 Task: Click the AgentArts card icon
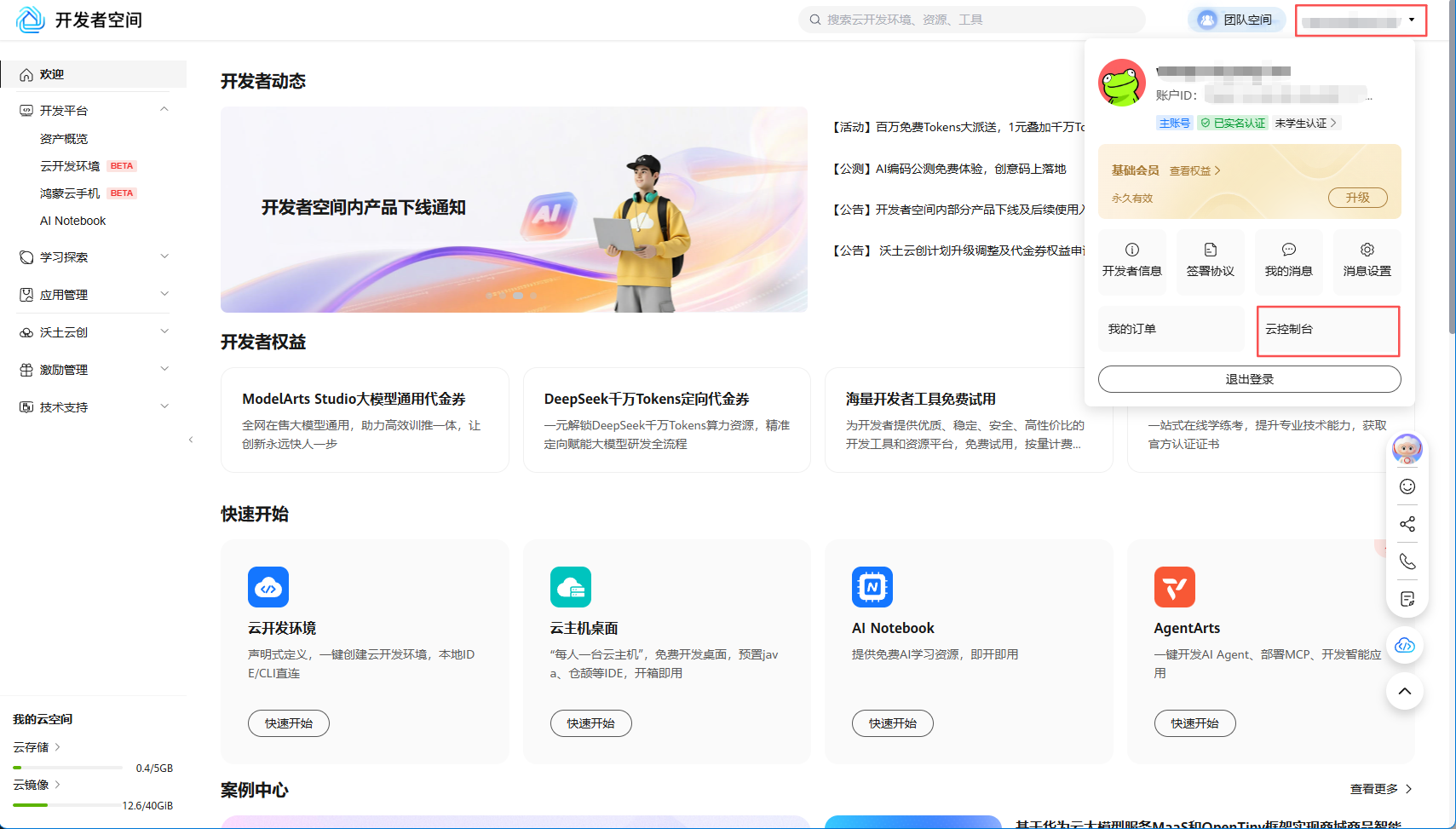[1175, 587]
